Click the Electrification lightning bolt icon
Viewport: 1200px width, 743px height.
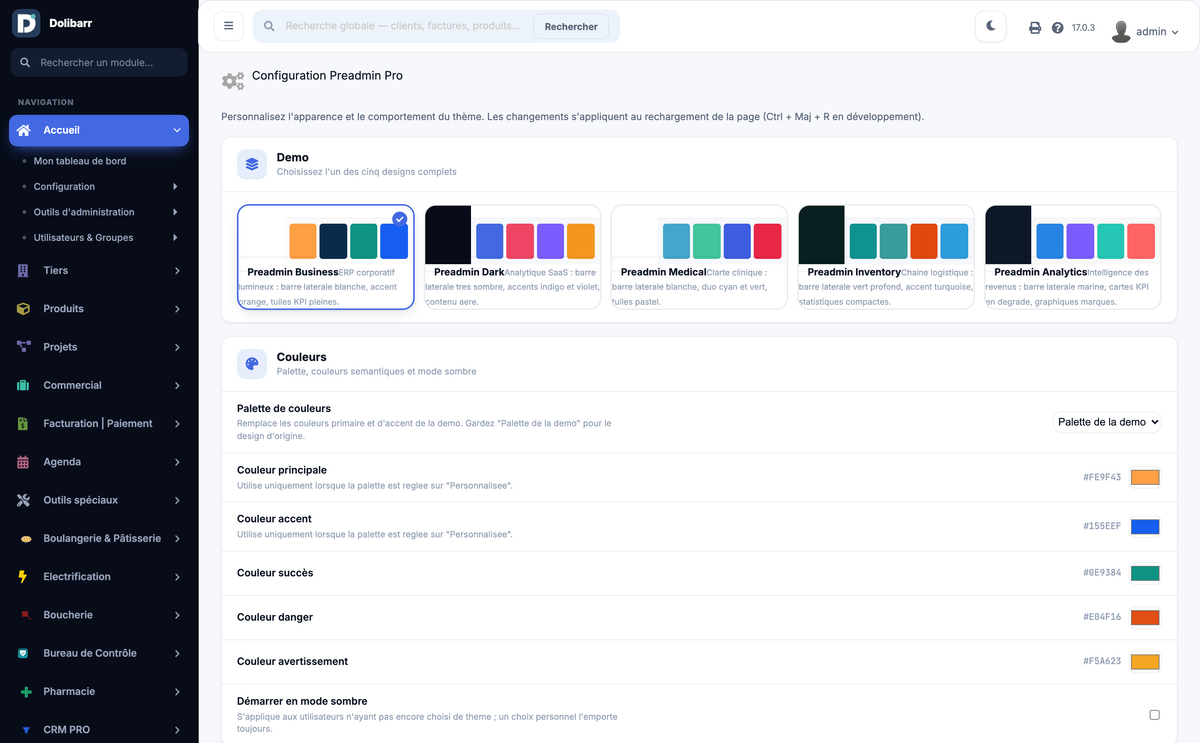pyautogui.click(x=23, y=577)
